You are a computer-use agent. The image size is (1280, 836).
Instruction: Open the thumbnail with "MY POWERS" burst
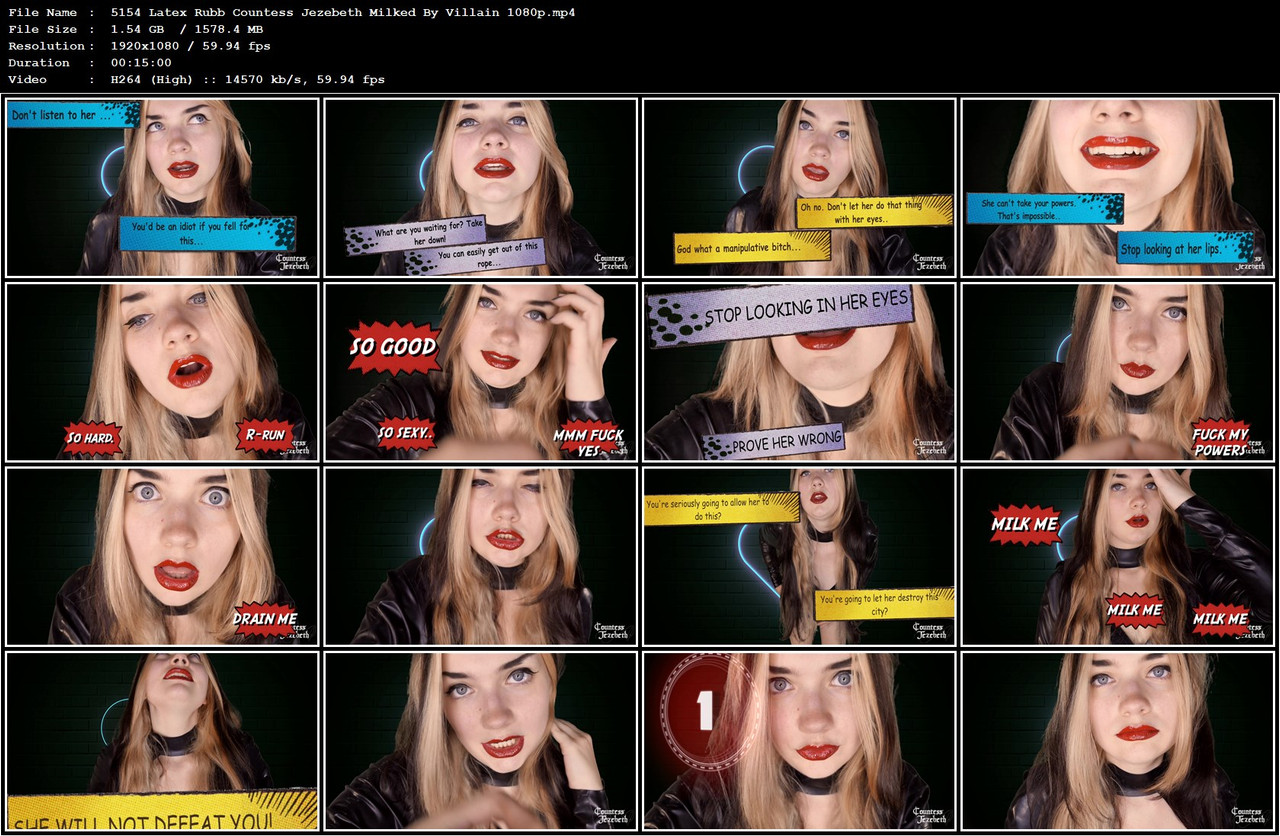pos(1118,372)
